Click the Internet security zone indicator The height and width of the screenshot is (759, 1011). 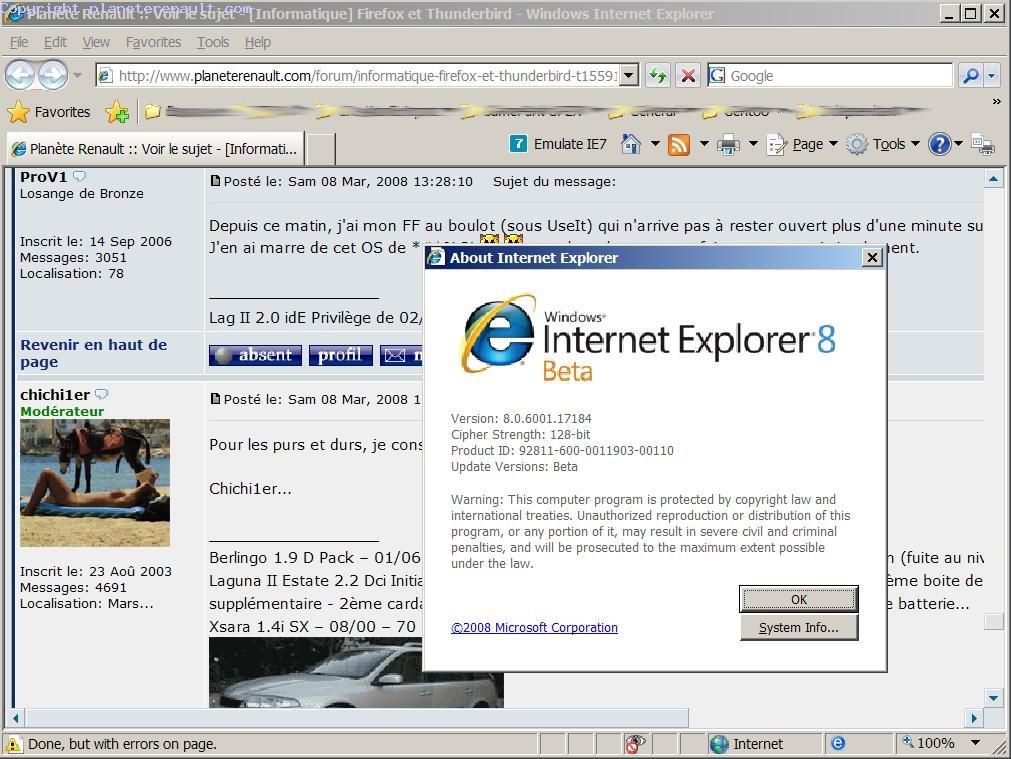(x=747, y=744)
